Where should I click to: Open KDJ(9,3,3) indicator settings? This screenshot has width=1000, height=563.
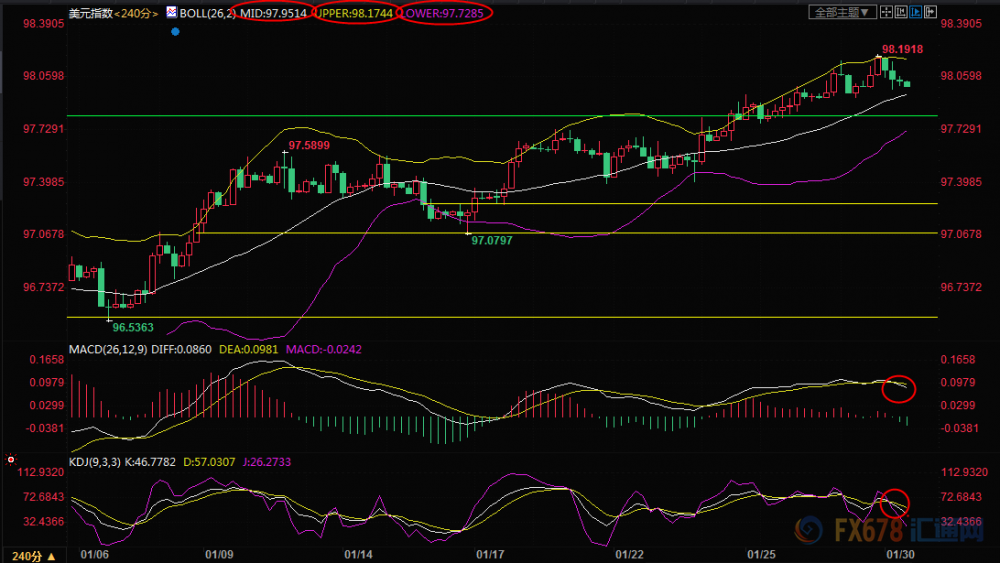pos(94,462)
